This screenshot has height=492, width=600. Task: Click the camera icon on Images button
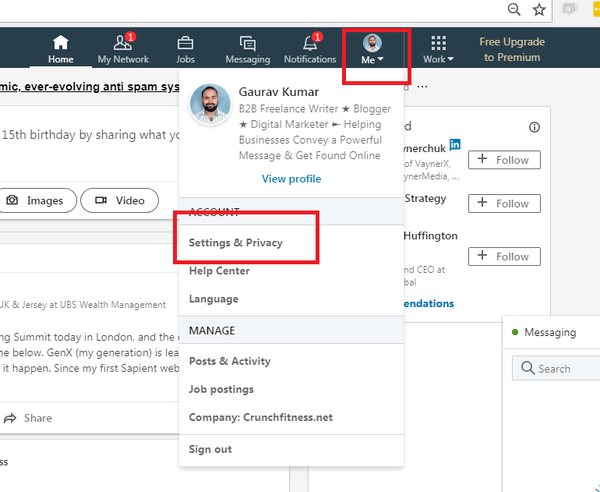[x=12, y=200]
